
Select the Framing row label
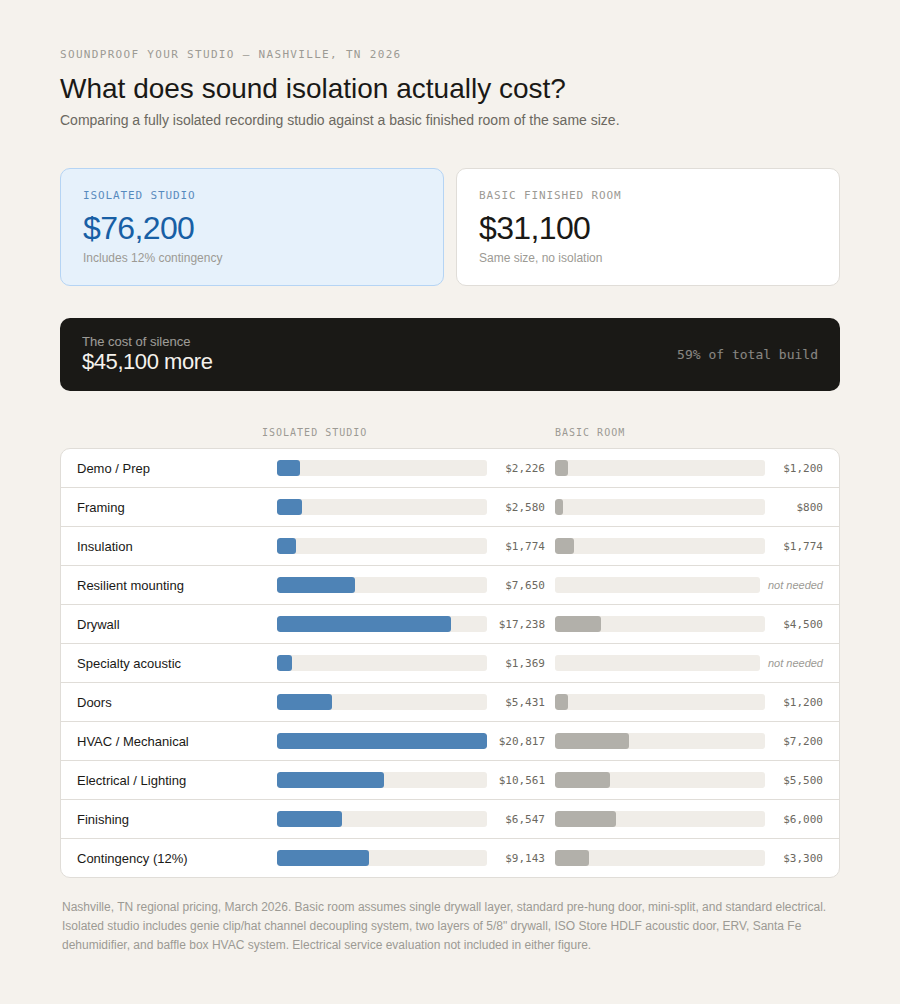point(101,507)
